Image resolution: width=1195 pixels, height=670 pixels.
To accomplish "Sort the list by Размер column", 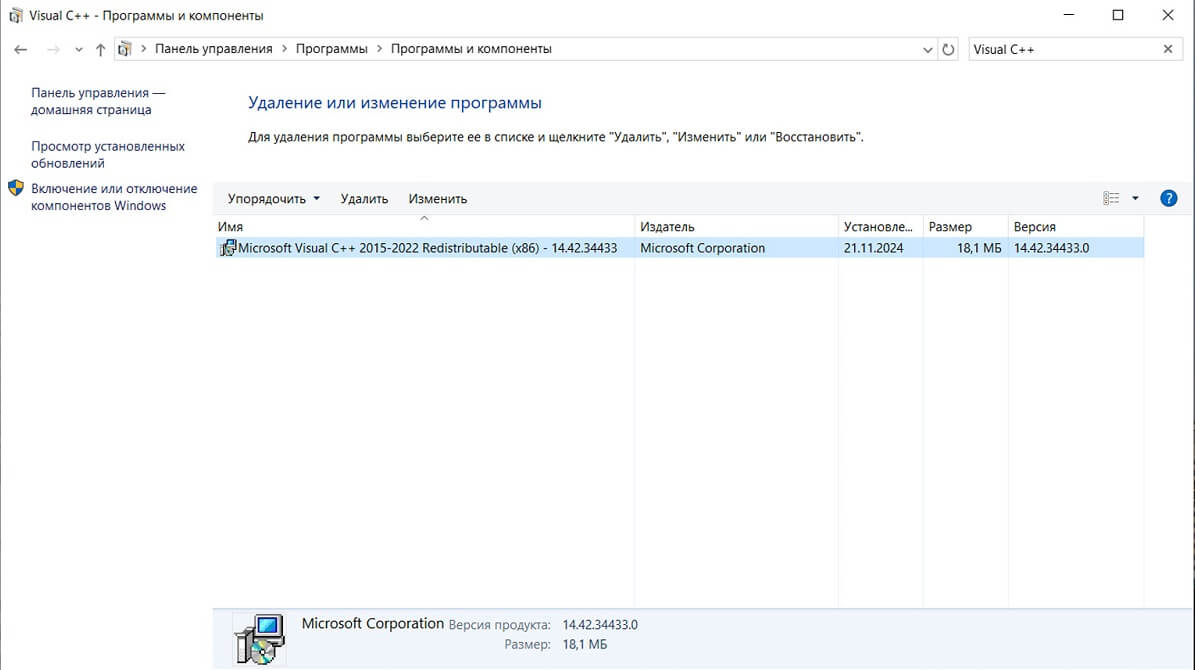I will pos(966,227).
